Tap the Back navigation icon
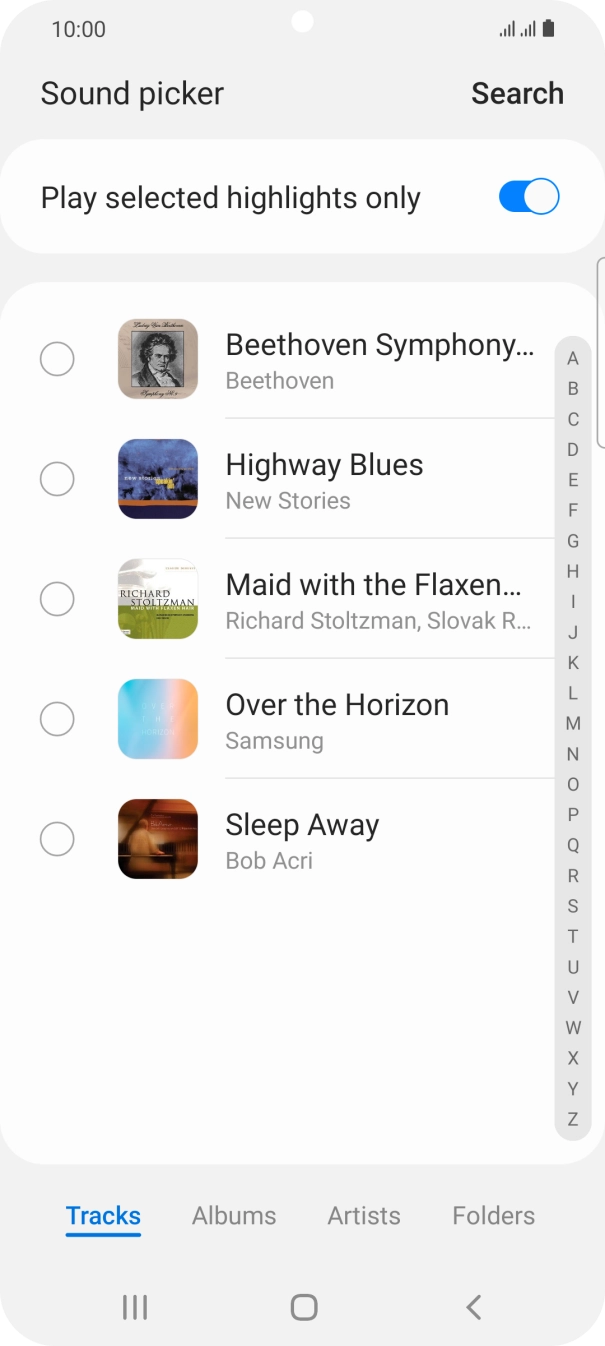The width and height of the screenshot is (605, 1346). click(x=472, y=1307)
